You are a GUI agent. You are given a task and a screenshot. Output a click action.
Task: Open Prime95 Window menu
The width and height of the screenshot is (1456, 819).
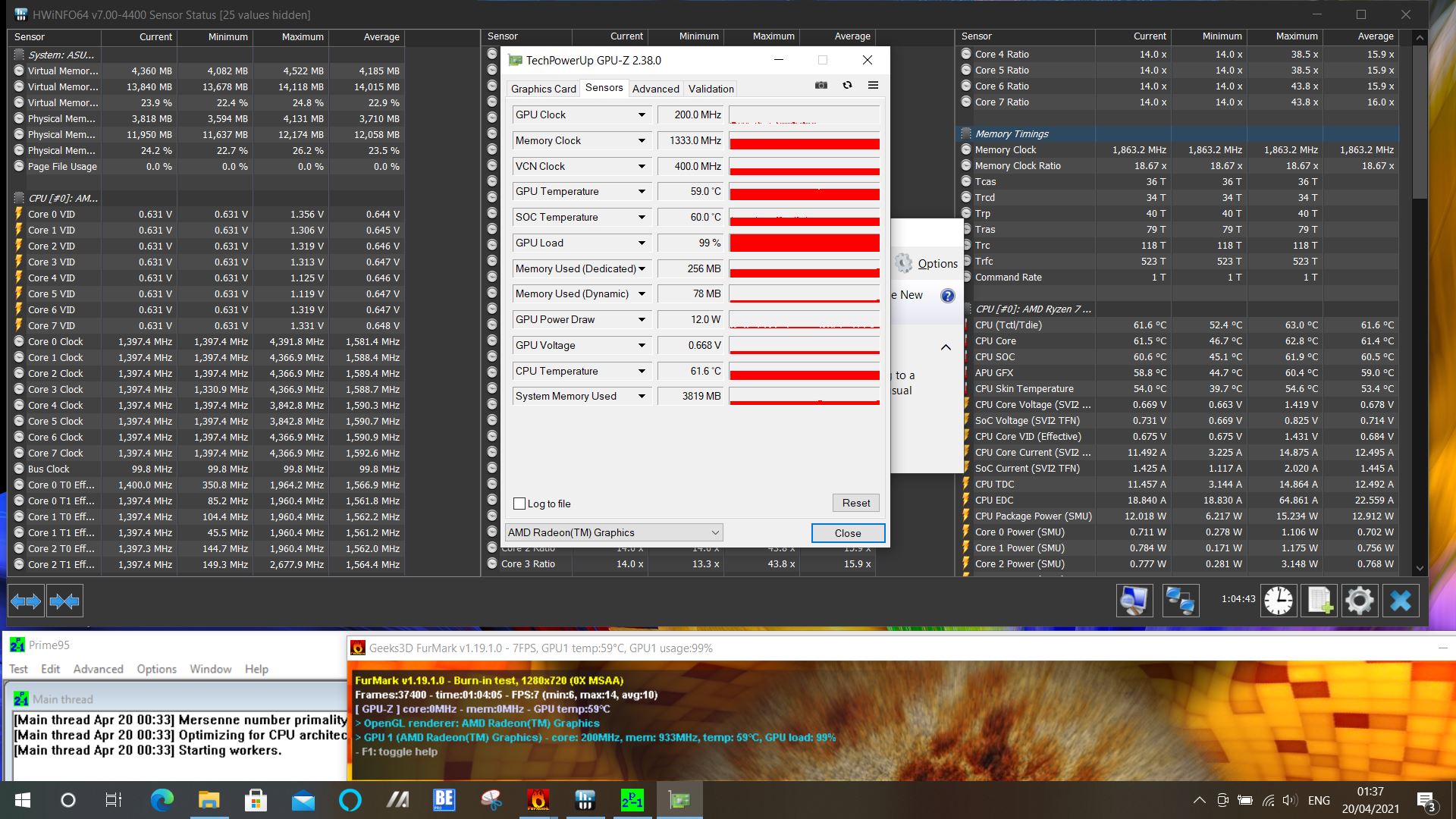[210, 669]
